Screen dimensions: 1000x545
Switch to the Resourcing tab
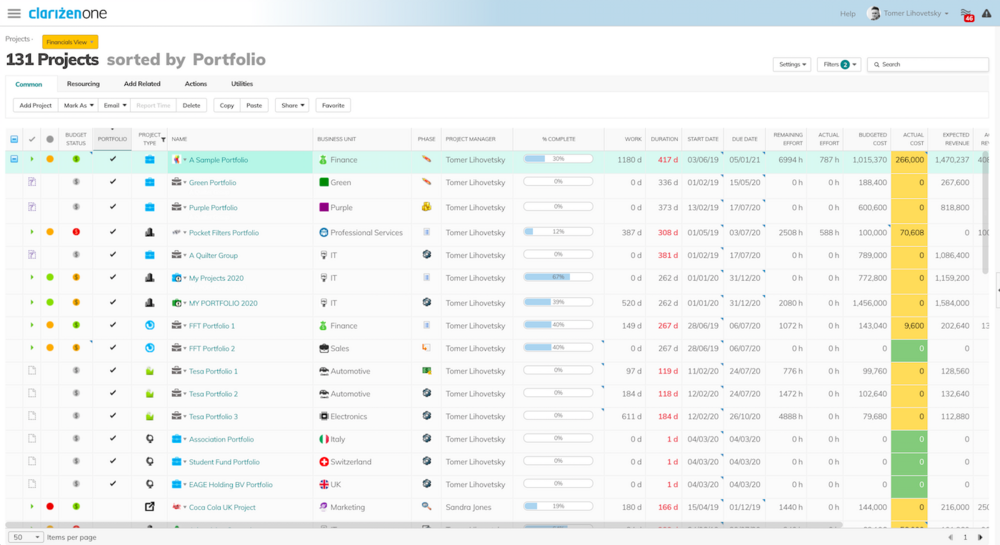[x=83, y=84]
